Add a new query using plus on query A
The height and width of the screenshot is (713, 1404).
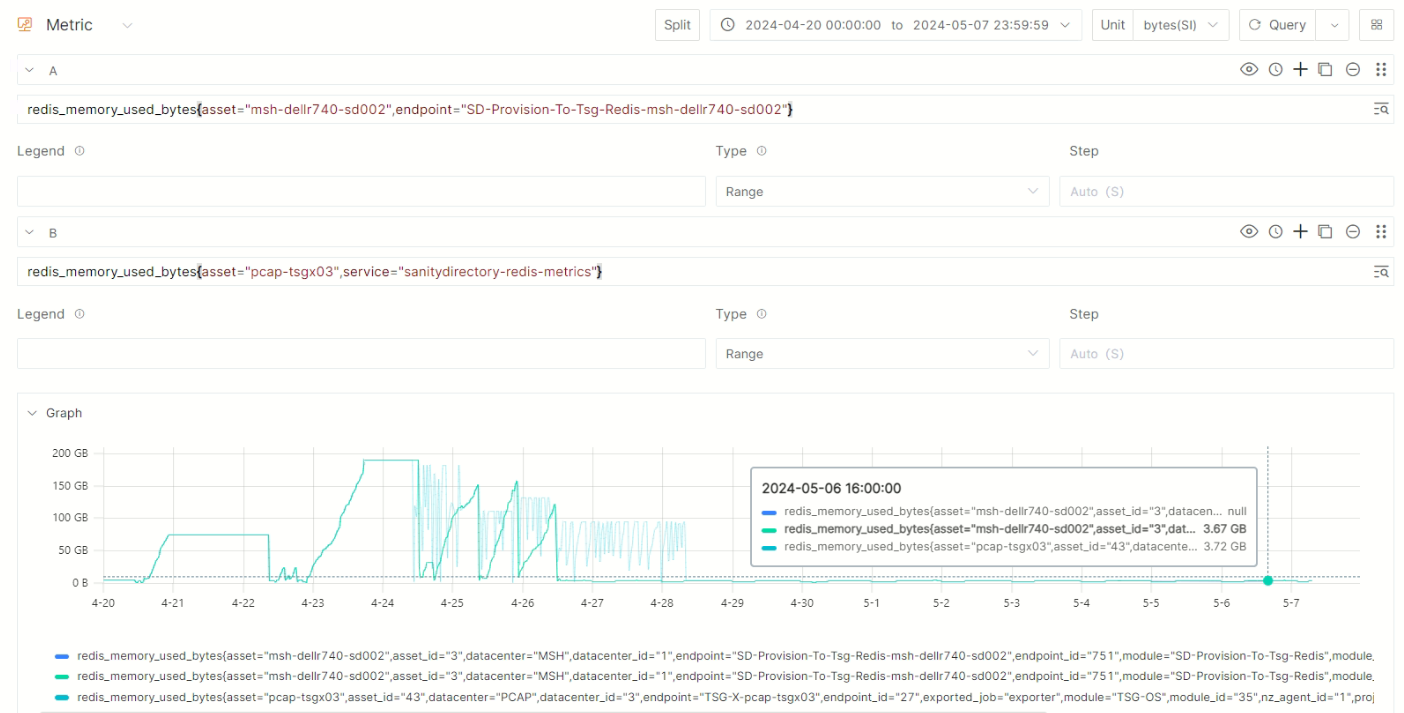(1300, 70)
